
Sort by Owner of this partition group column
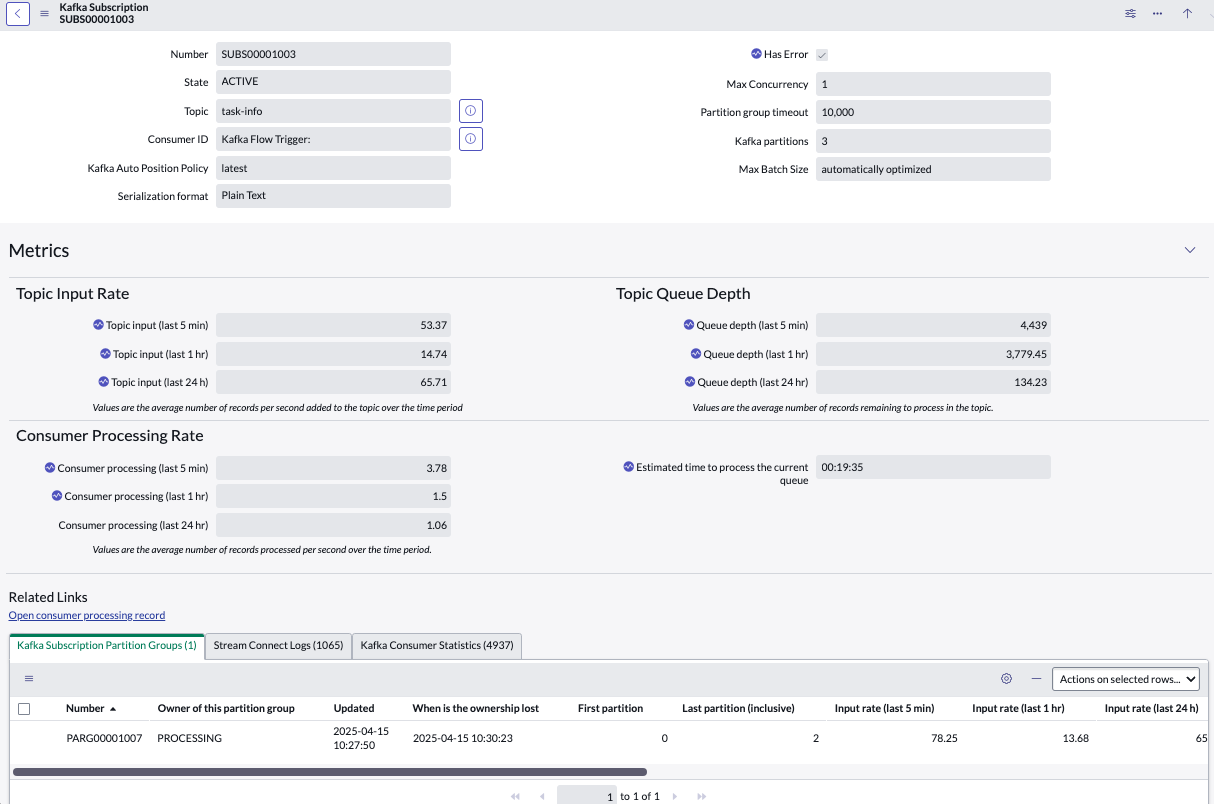pos(226,708)
